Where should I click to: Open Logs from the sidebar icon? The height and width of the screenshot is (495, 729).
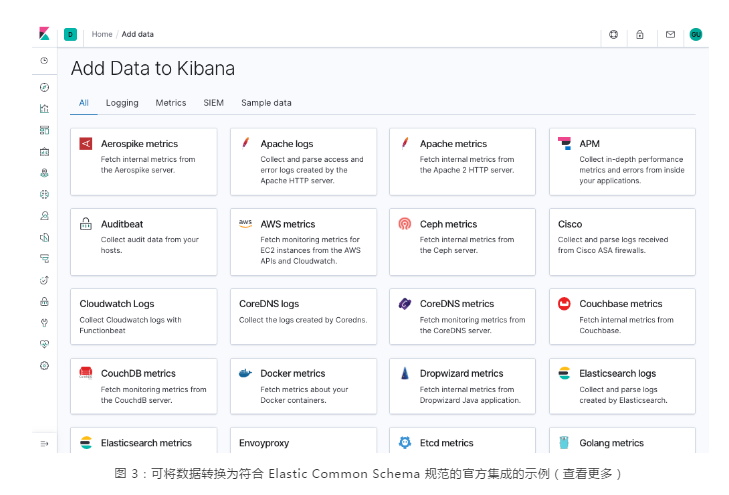coord(44,238)
